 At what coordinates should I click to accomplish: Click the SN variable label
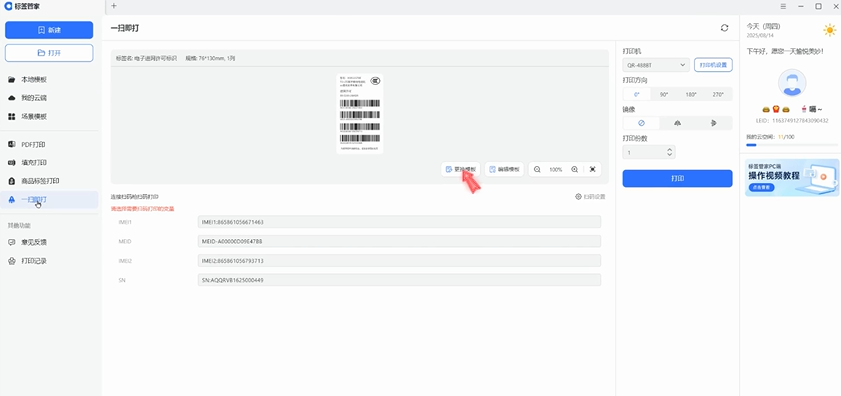pyautogui.click(x=122, y=280)
